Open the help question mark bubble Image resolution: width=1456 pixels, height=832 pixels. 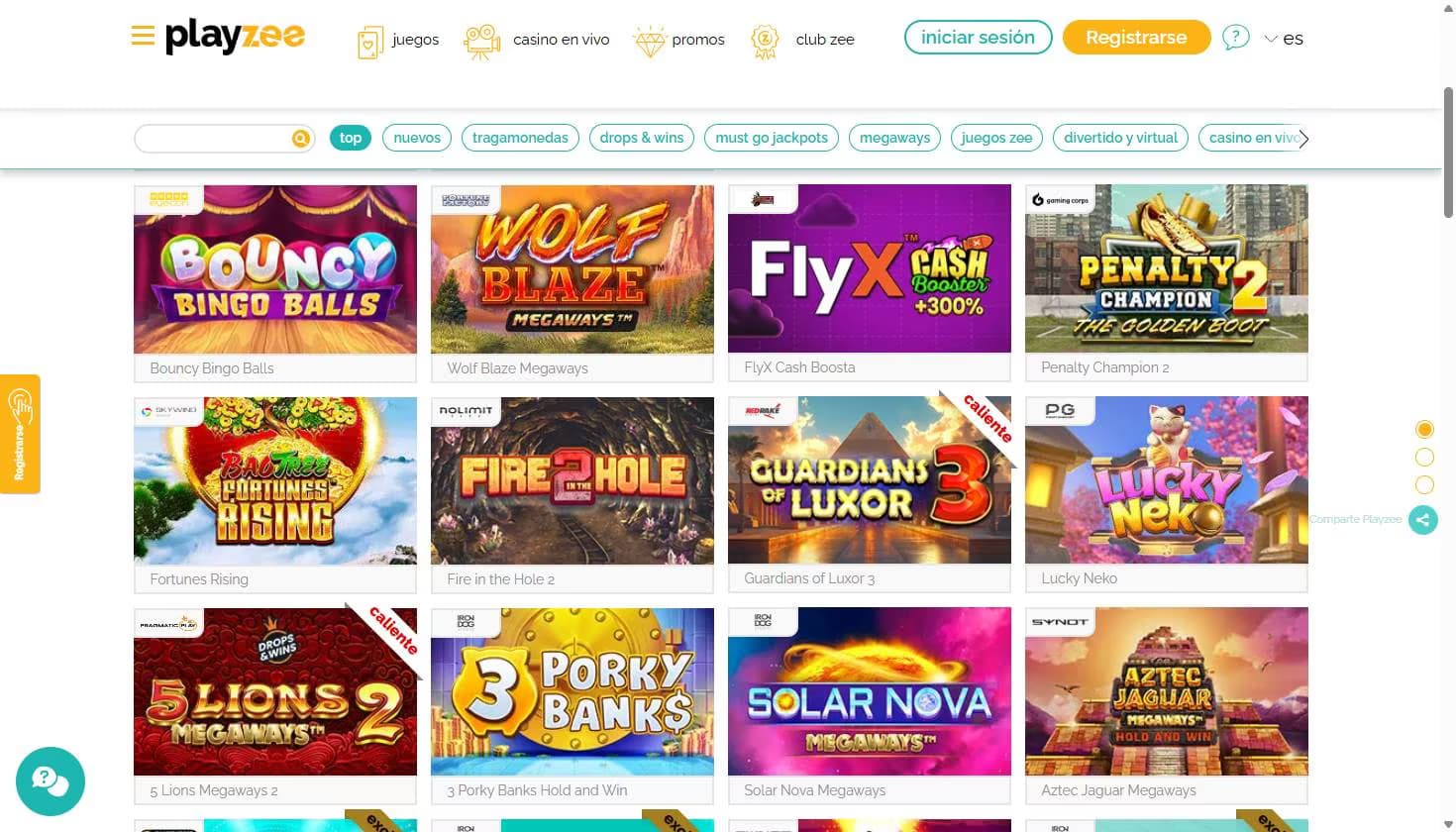tap(1235, 38)
